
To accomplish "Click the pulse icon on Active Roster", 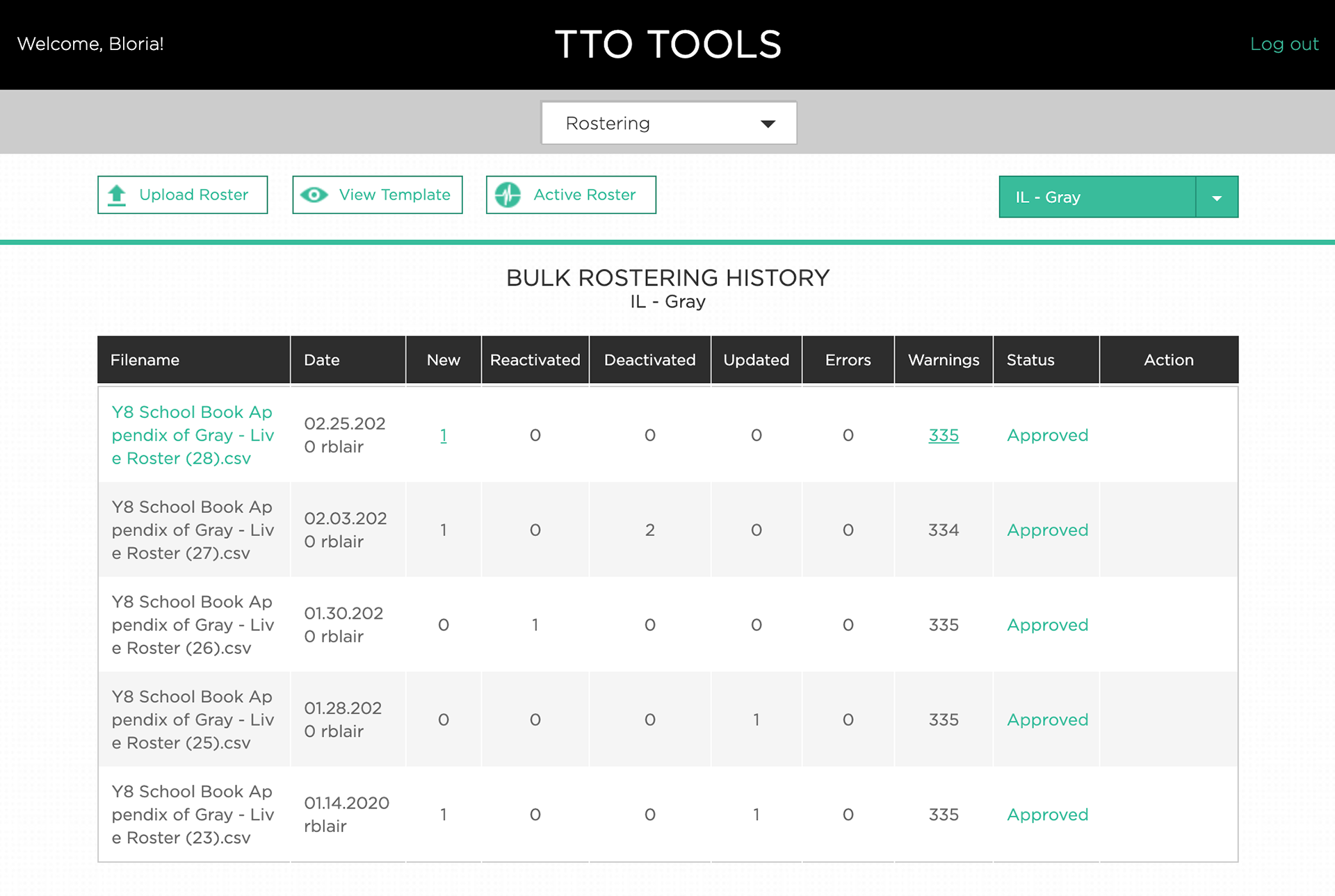I will coord(508,195).
